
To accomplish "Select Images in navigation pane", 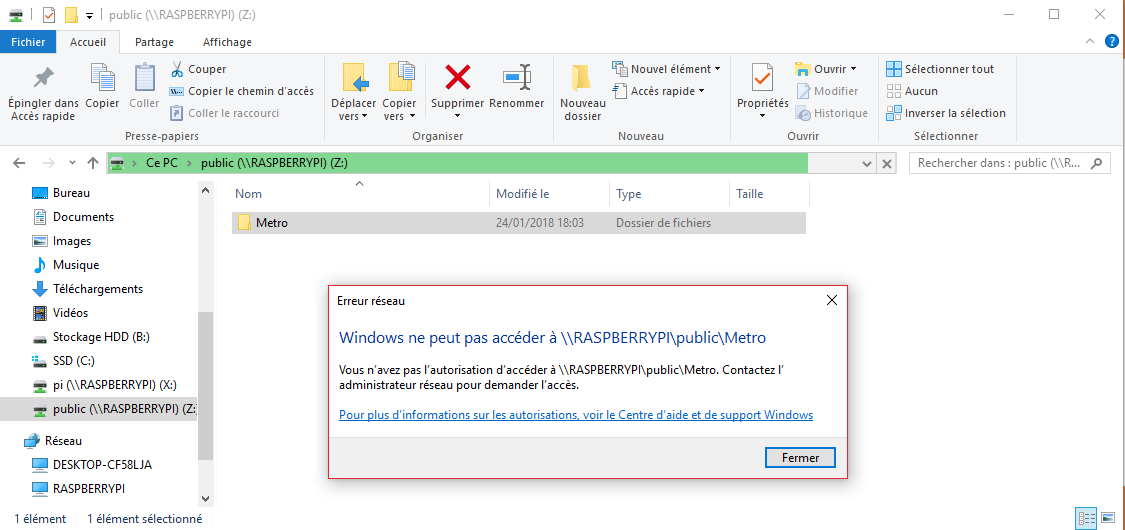I will (72, 241).
